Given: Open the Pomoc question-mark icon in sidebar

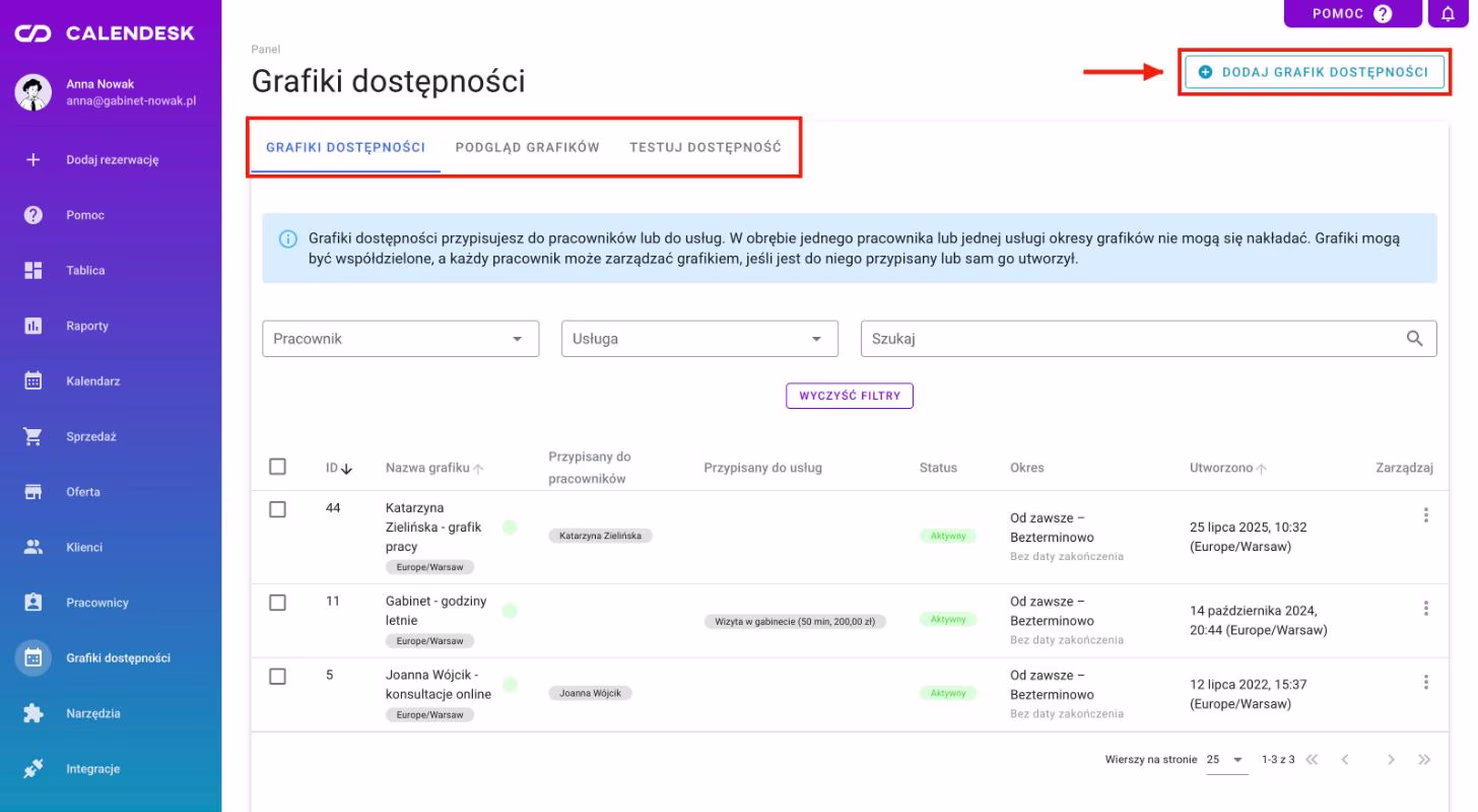Looking at the screenshot, I should tap(33, 215).
